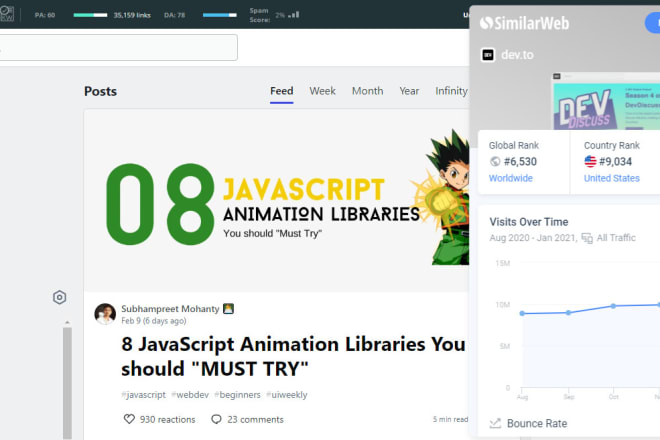
Task: Switch to the Month tab
Action: 367,91
